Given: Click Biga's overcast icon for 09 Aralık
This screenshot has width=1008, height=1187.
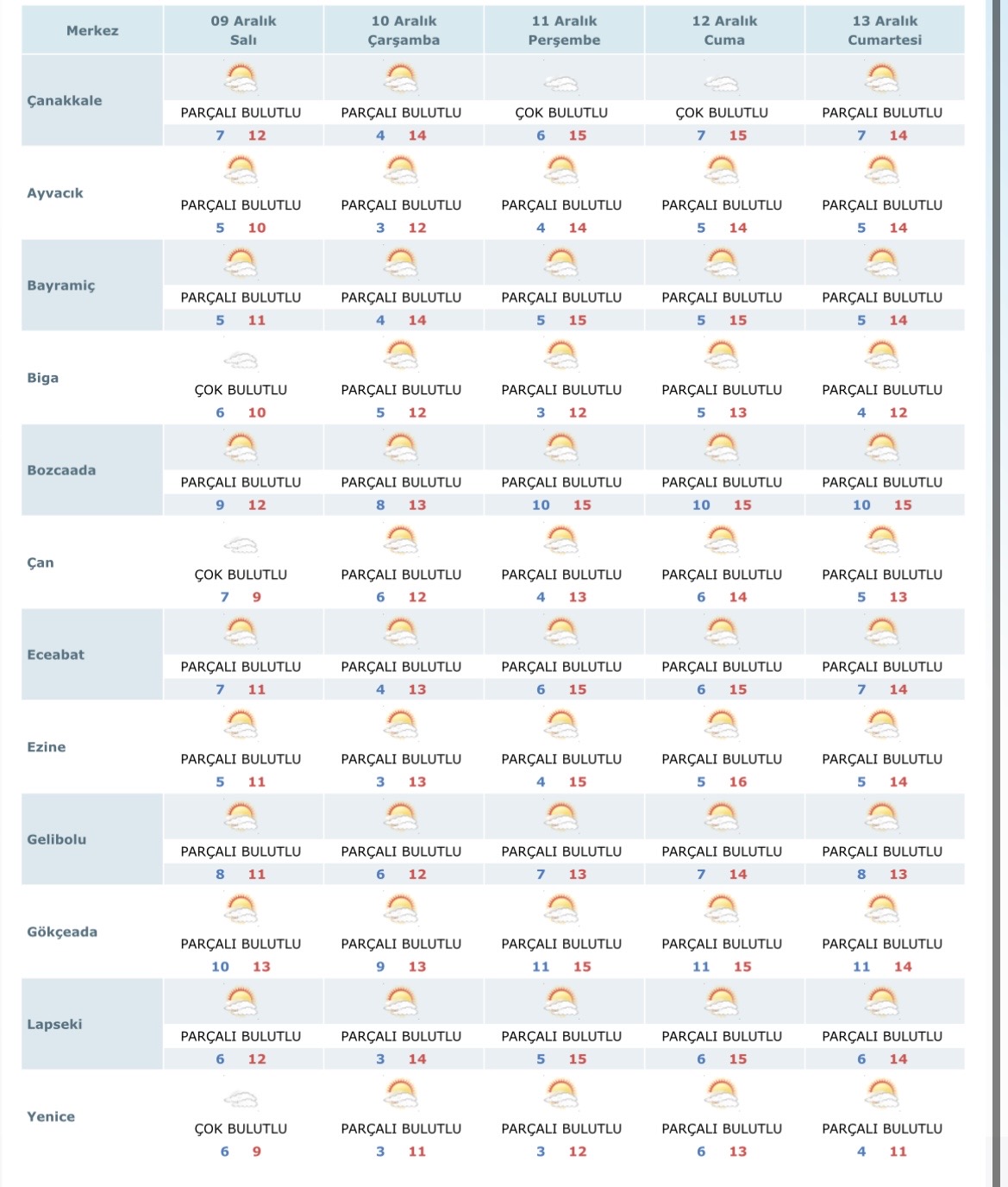Looking at the screenshot, I should (241, 361).
